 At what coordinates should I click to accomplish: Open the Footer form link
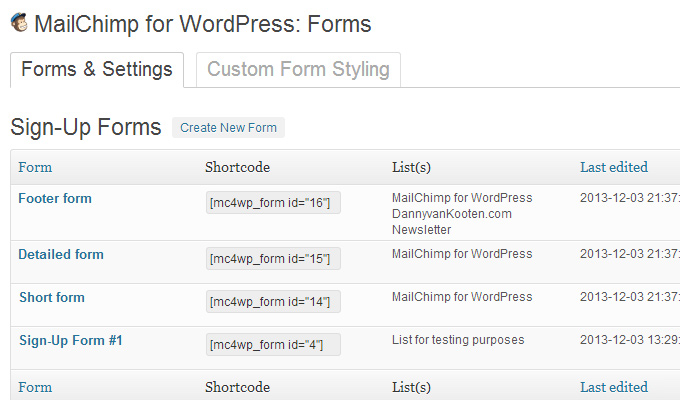pos(55,199)
